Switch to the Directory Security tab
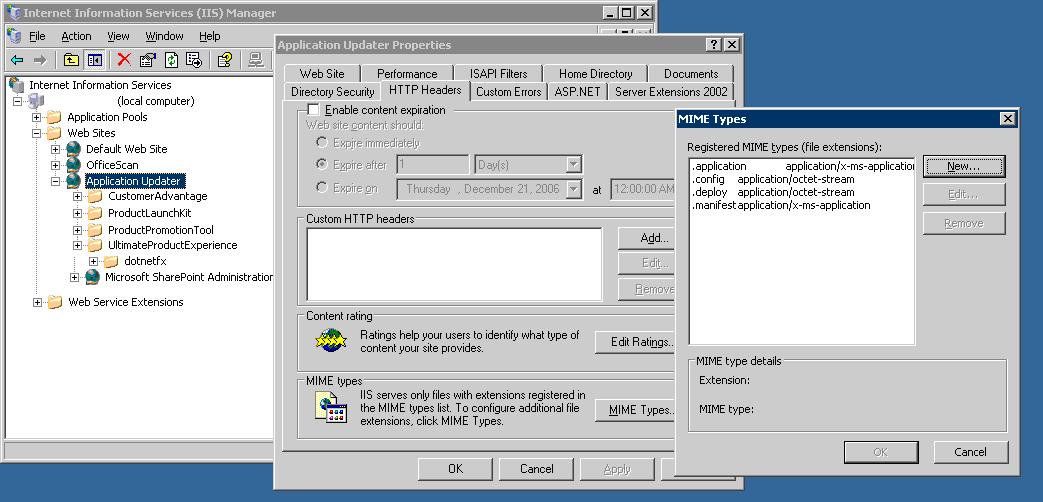This screenshot has width=1043, height=502. tap(333, 92)
